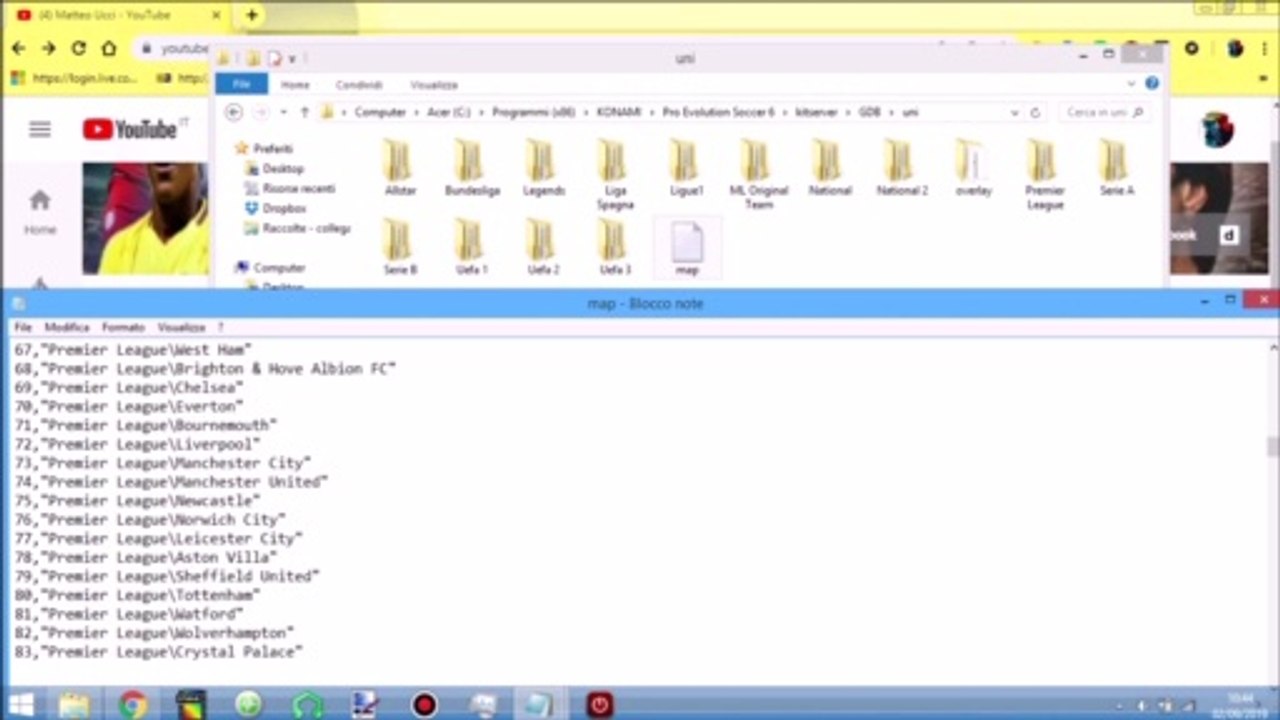Select Preferiti in navigation pane

[x=272, y=148]
